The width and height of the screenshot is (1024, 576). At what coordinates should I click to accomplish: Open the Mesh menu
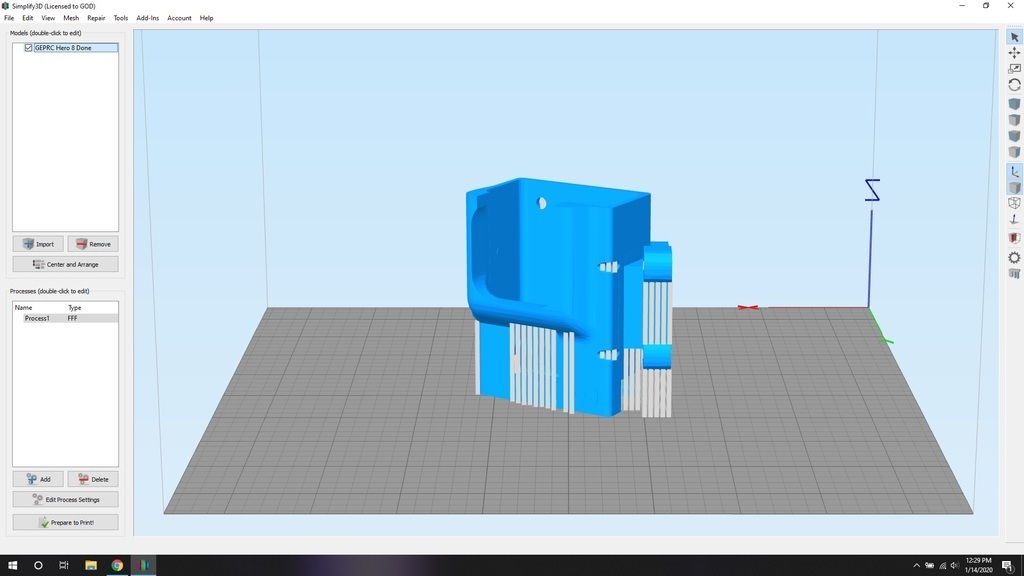pos(70,17)
